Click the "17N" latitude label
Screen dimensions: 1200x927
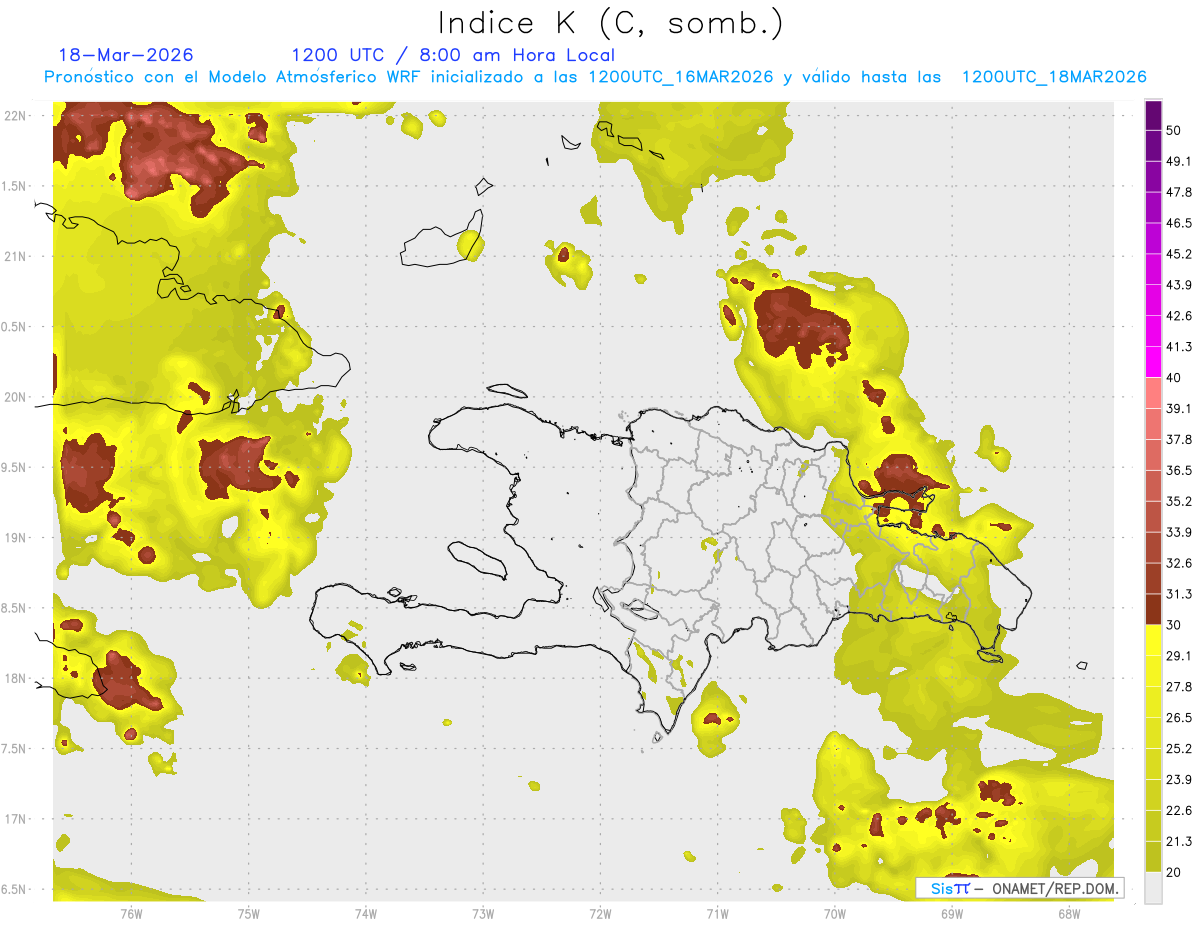[x=16, y=819]
